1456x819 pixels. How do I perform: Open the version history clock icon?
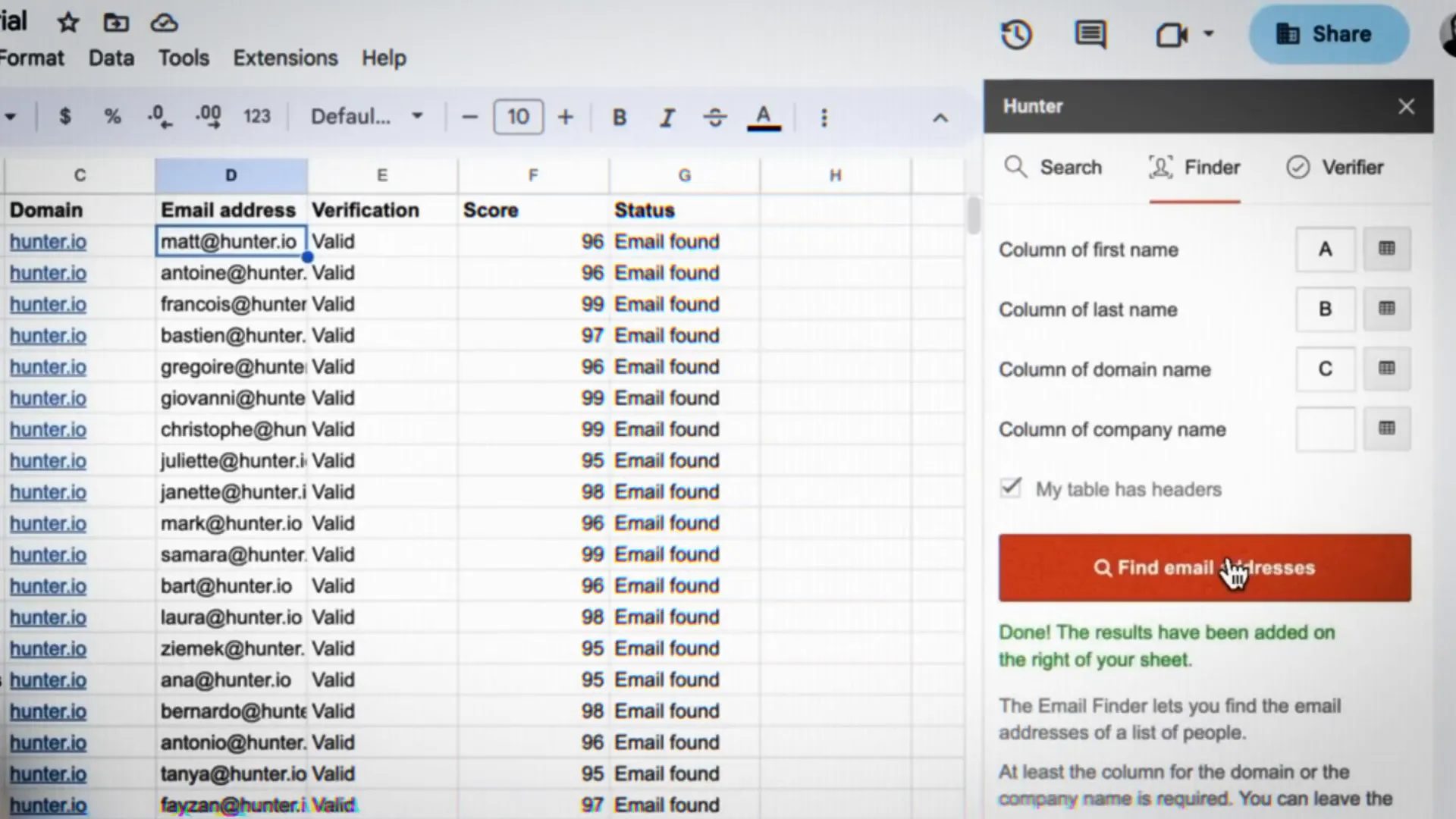(x=1016, y=34)
